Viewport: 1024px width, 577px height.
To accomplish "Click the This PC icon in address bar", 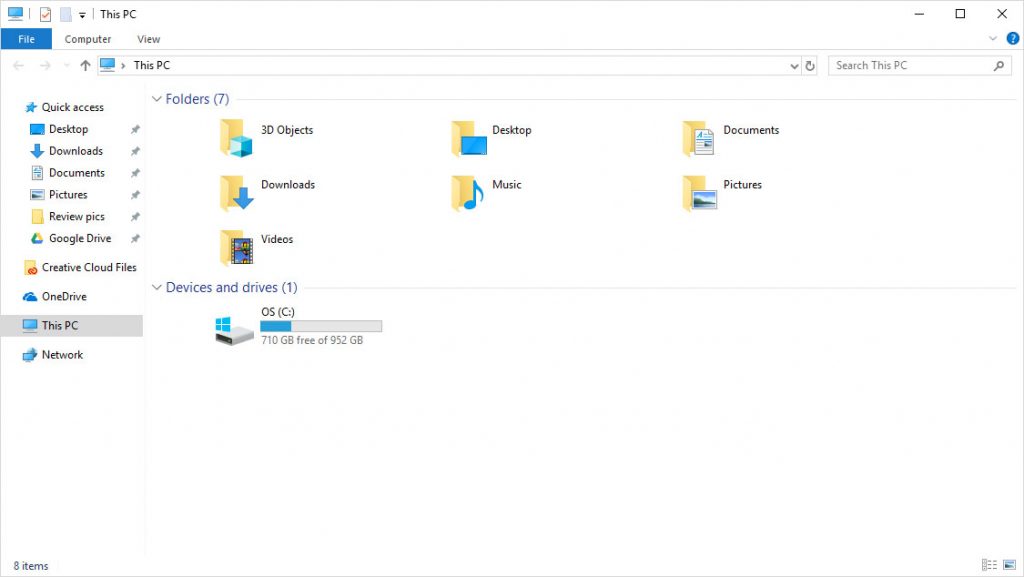I will coord(108,65).
